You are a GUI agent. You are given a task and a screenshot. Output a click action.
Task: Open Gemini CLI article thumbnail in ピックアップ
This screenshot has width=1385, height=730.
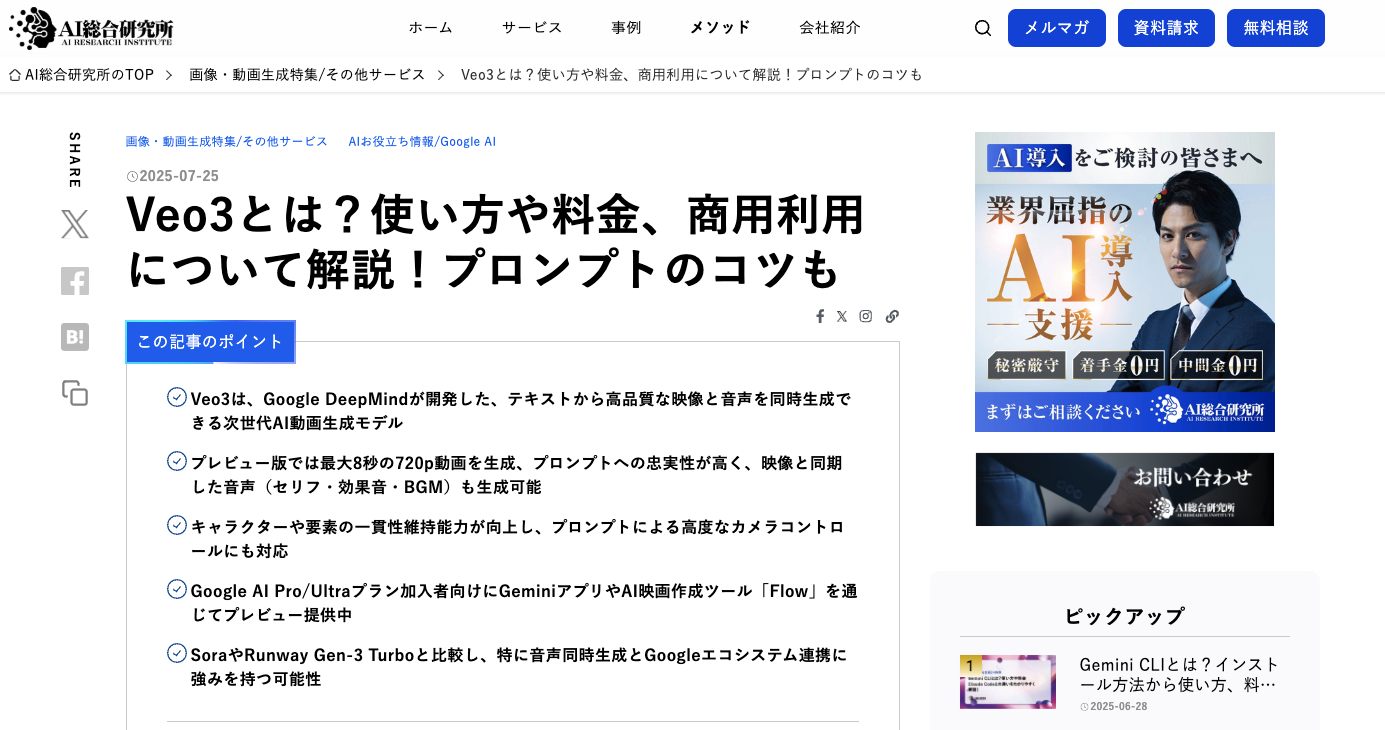pos(1008,682)
